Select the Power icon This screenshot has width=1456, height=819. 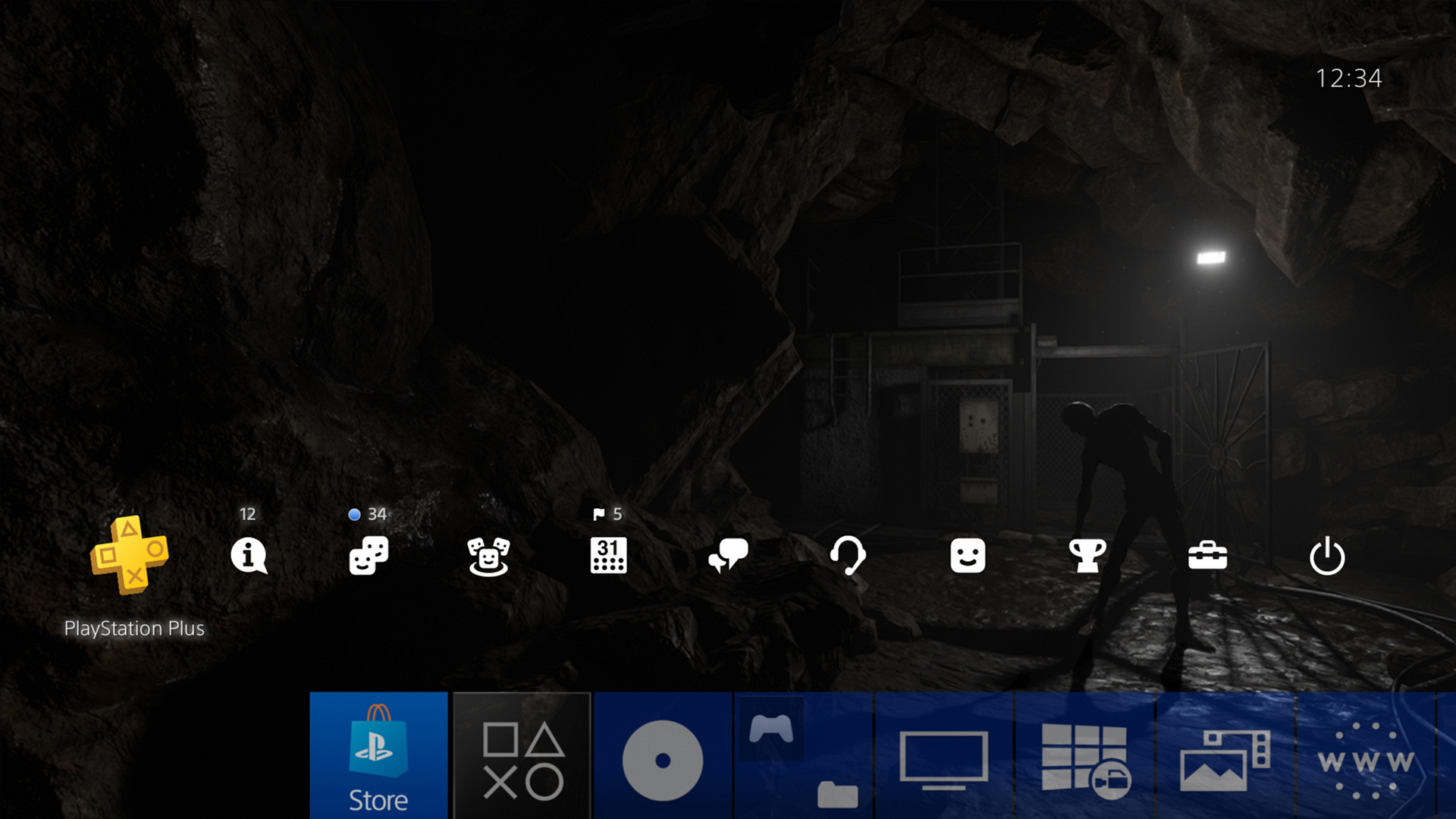coord(1327,556)
